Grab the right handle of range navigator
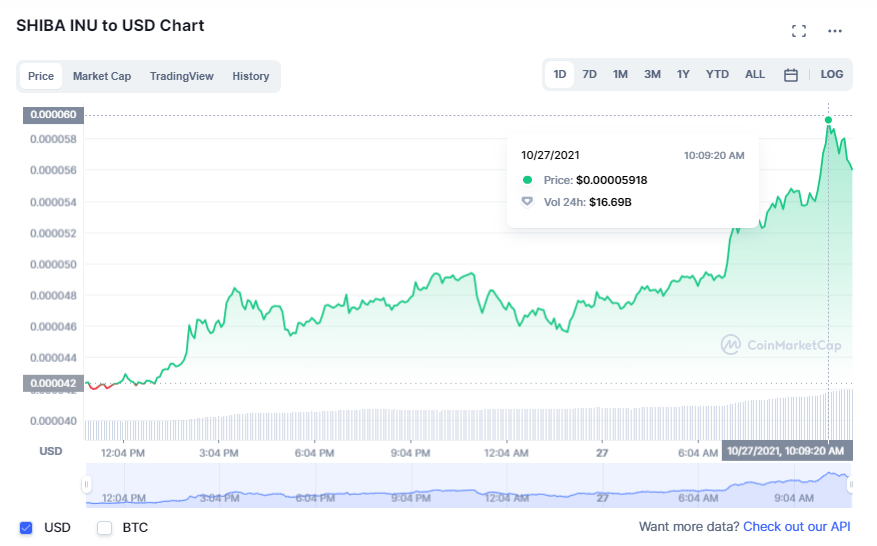The image size is (877, 546). 851,484
